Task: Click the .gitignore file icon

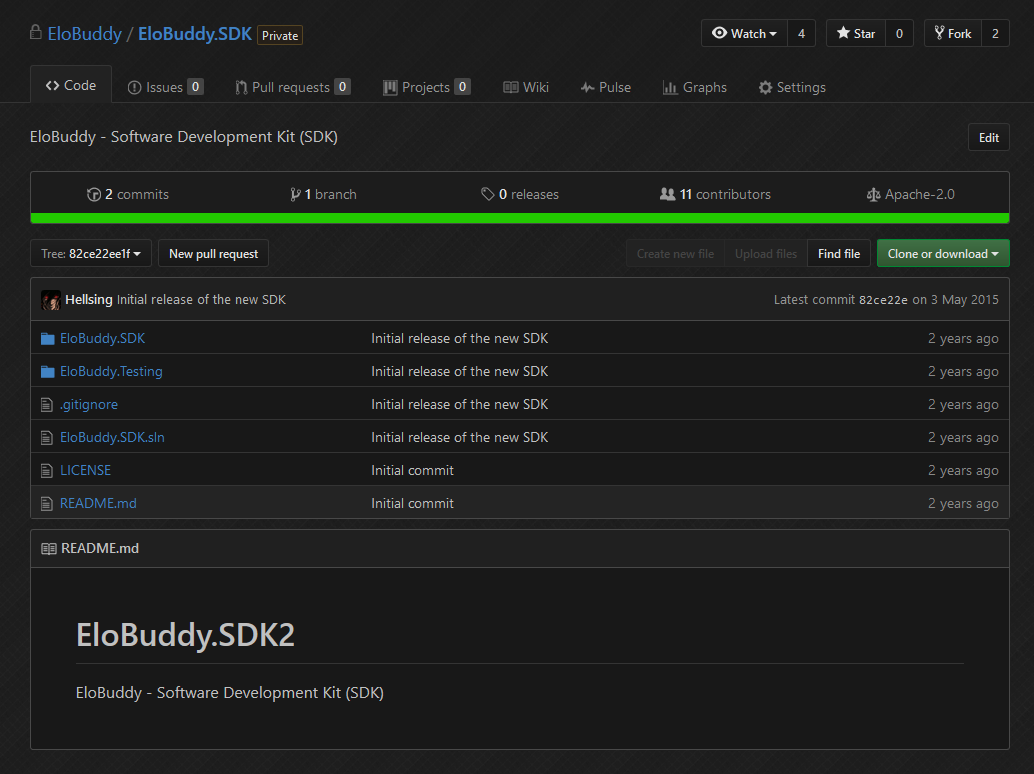Action: pyautogui.click(x=47, y=405)
